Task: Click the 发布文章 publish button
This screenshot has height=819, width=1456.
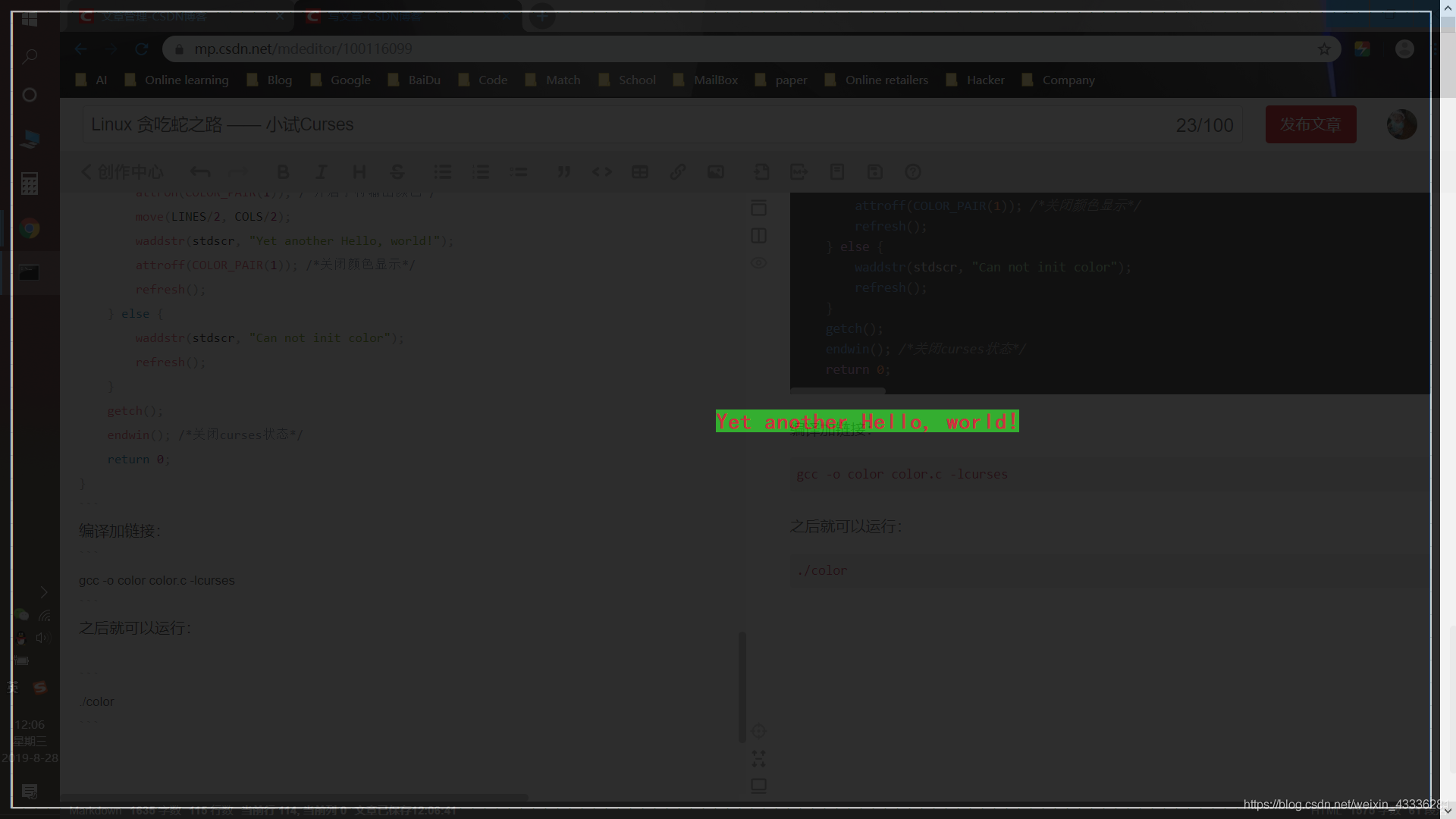Action: [x=1310, y=123]
